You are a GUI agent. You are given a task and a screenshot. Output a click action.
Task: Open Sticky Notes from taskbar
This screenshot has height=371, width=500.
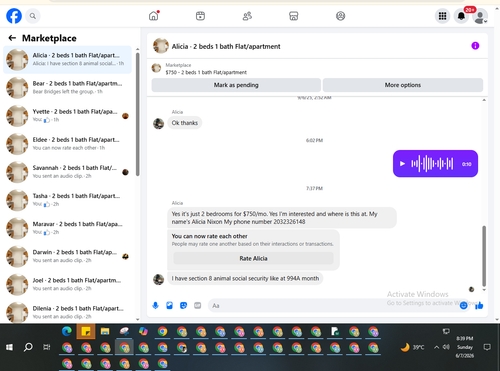tap(86, 331)
